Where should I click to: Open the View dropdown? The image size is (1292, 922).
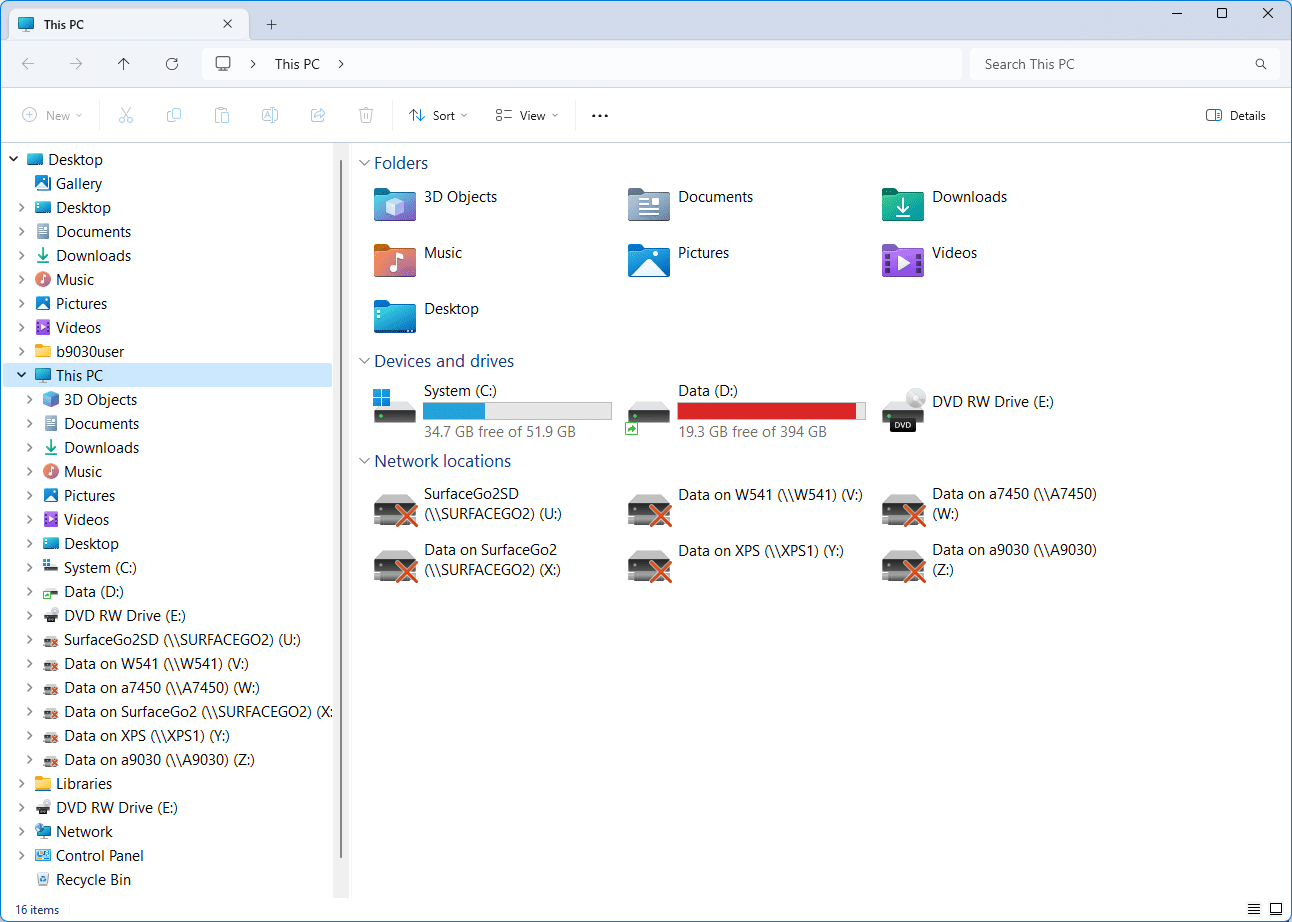pos(527,116)
